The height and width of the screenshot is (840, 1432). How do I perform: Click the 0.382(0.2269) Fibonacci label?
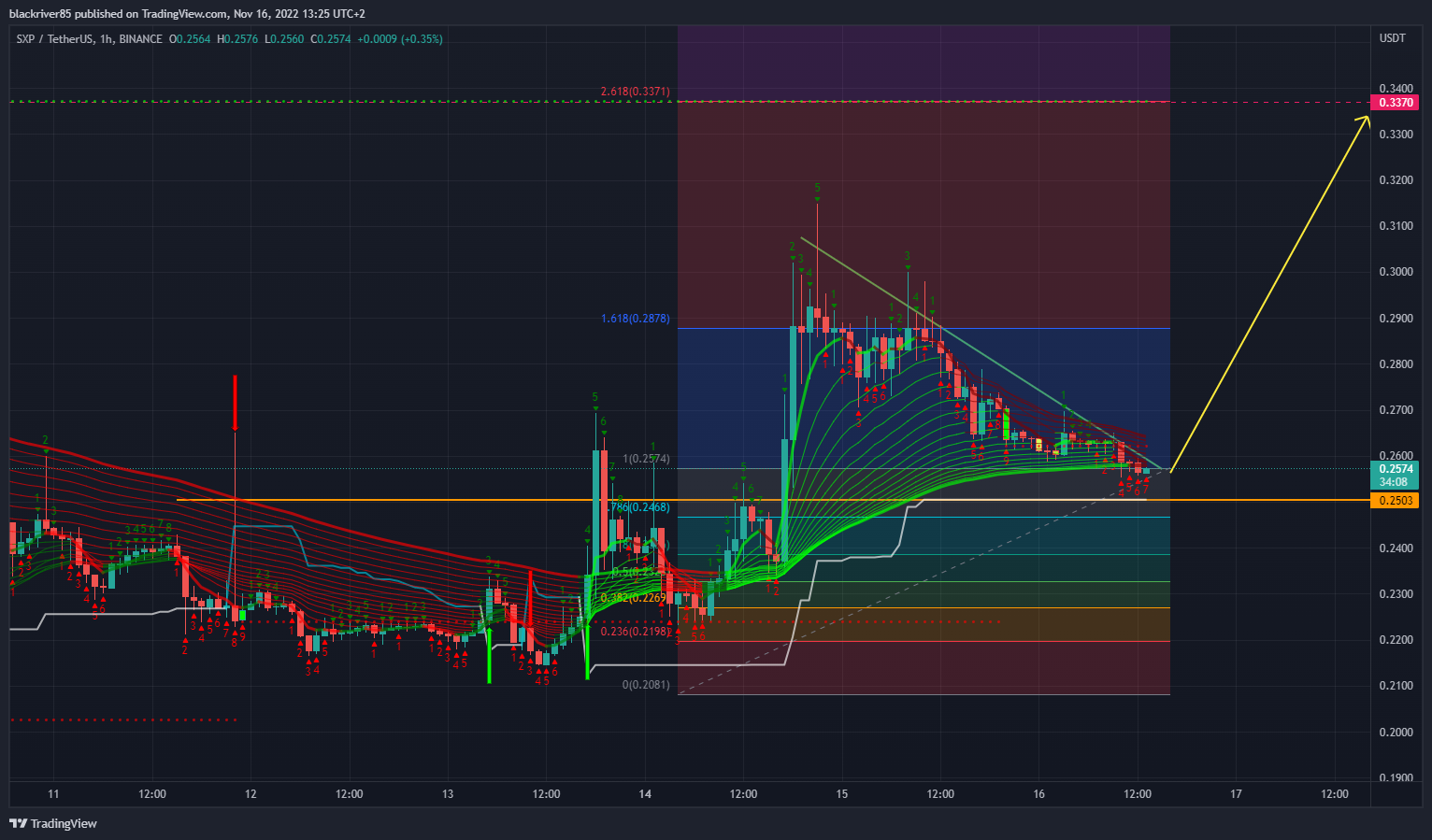(635, 598)
